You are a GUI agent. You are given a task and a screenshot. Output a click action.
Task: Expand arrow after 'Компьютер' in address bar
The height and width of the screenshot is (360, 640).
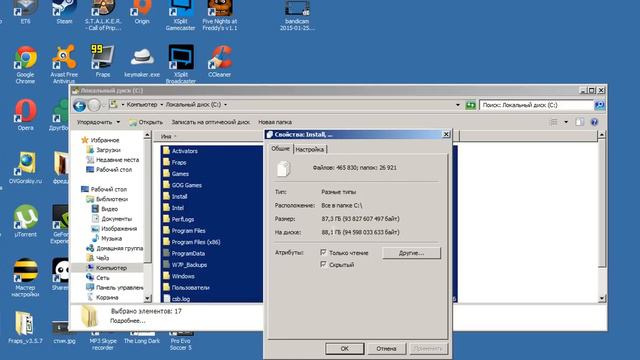[162, 104]
